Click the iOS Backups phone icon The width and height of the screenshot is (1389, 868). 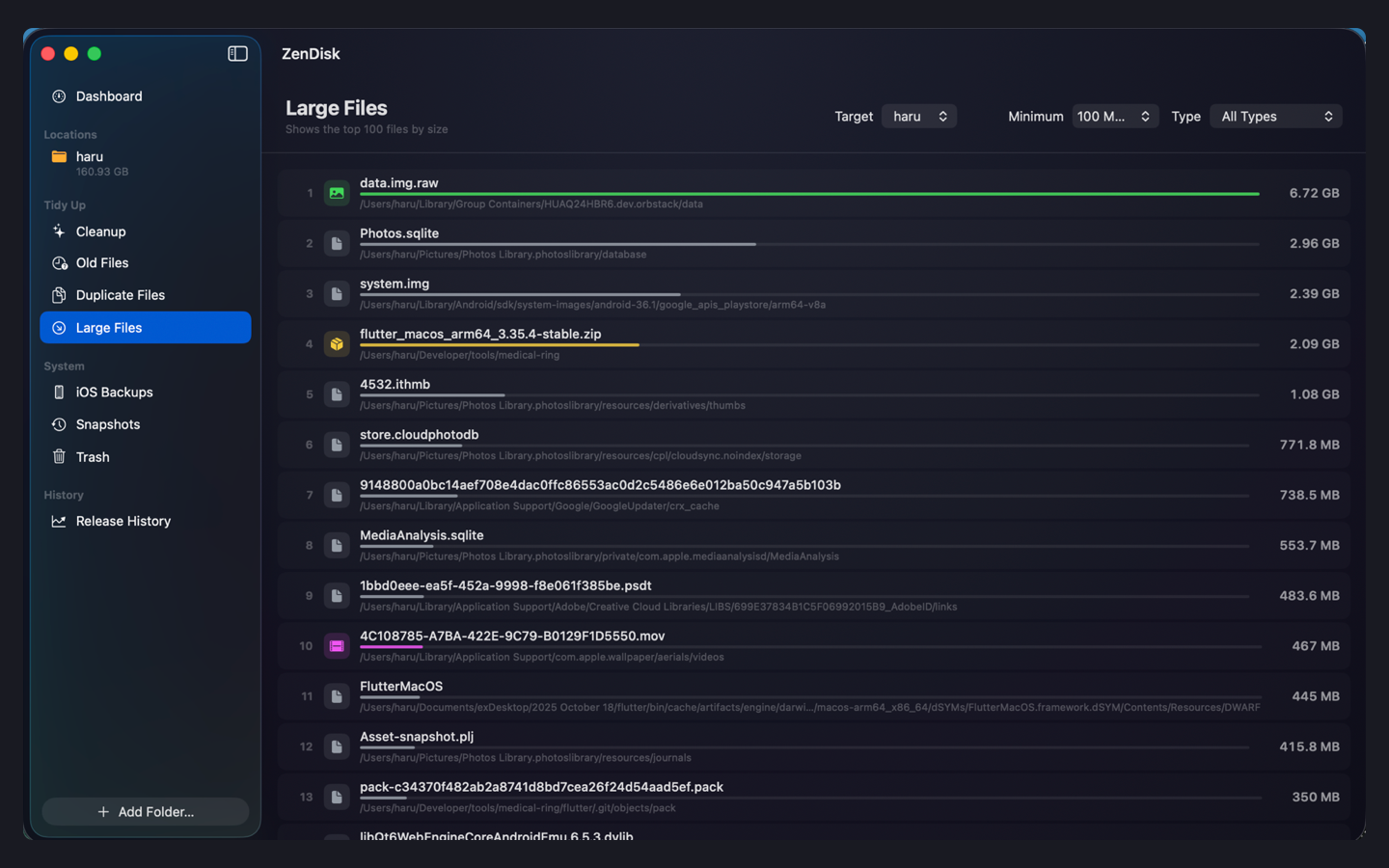(59, 393)
